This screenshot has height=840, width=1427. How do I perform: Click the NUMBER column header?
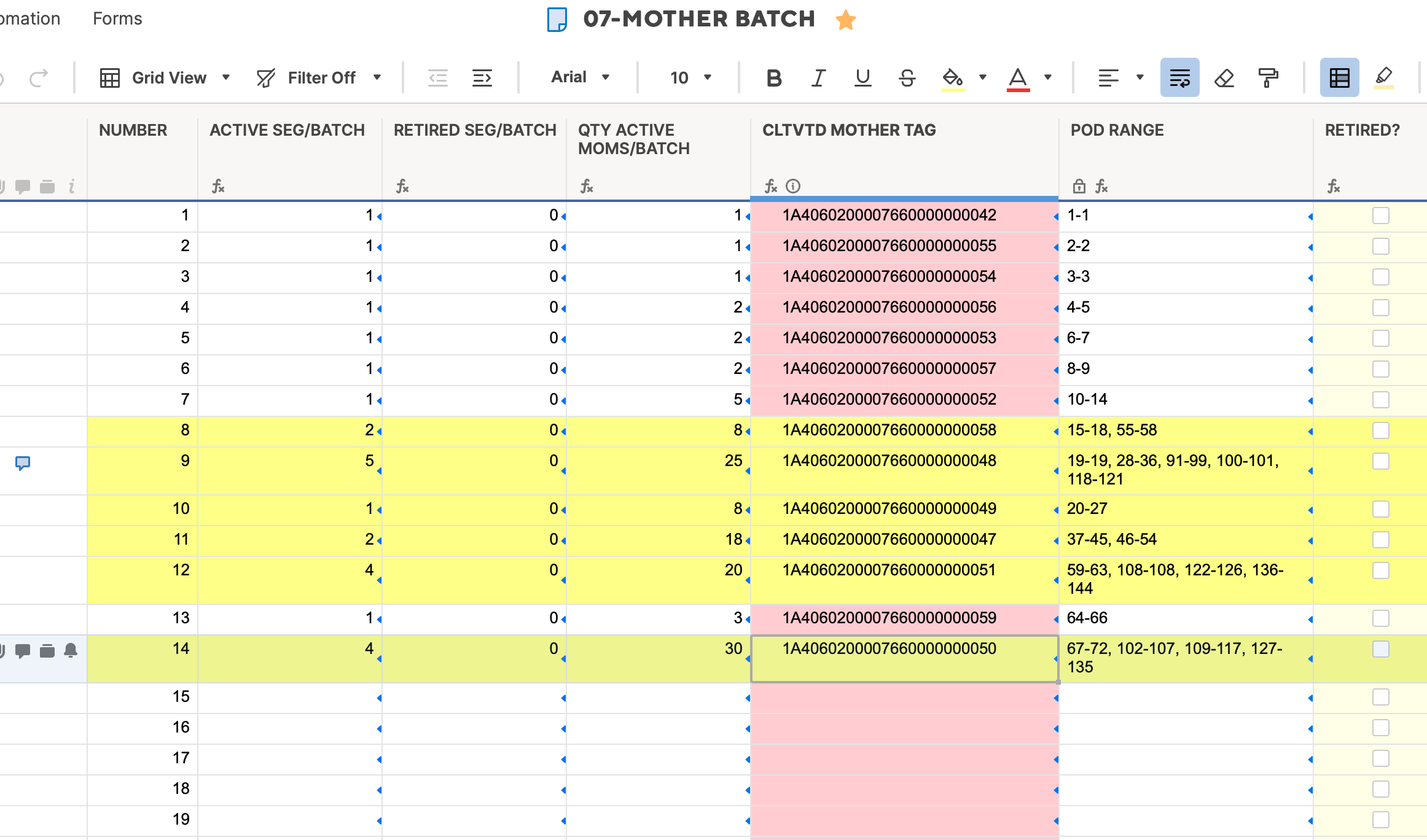coord(133,130)
